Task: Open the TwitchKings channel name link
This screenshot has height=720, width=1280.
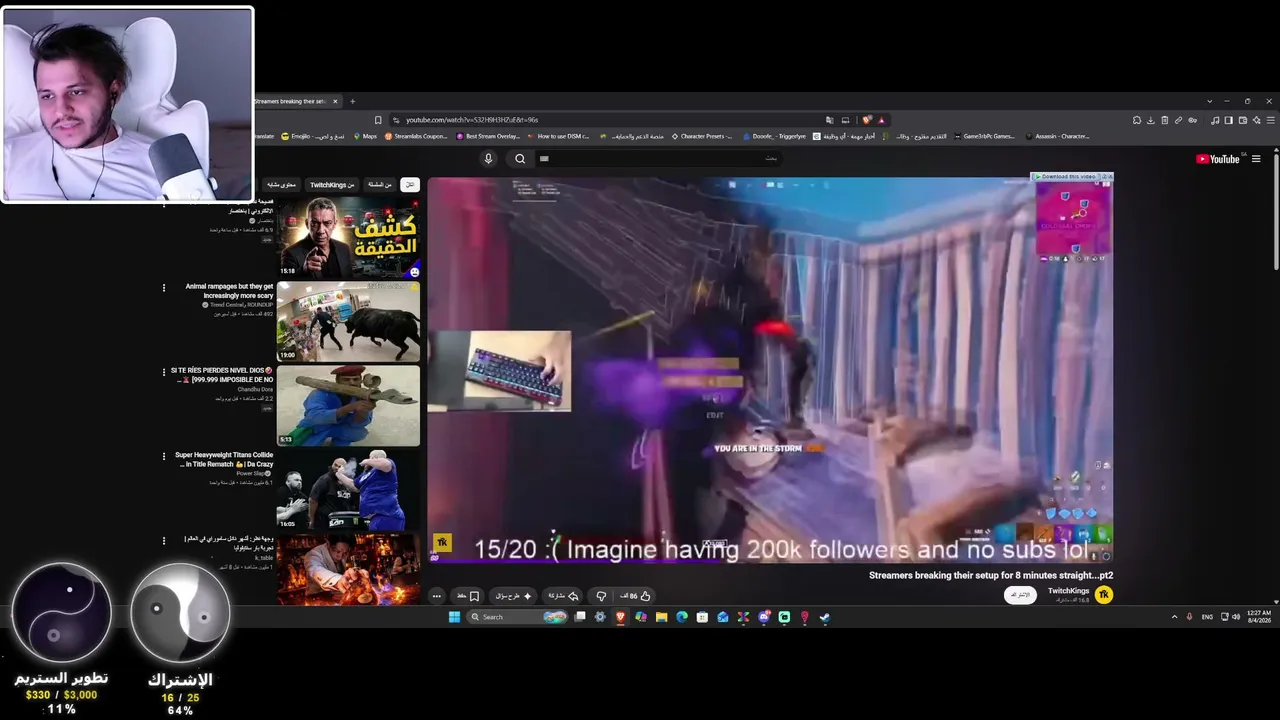Action: 1068,591
